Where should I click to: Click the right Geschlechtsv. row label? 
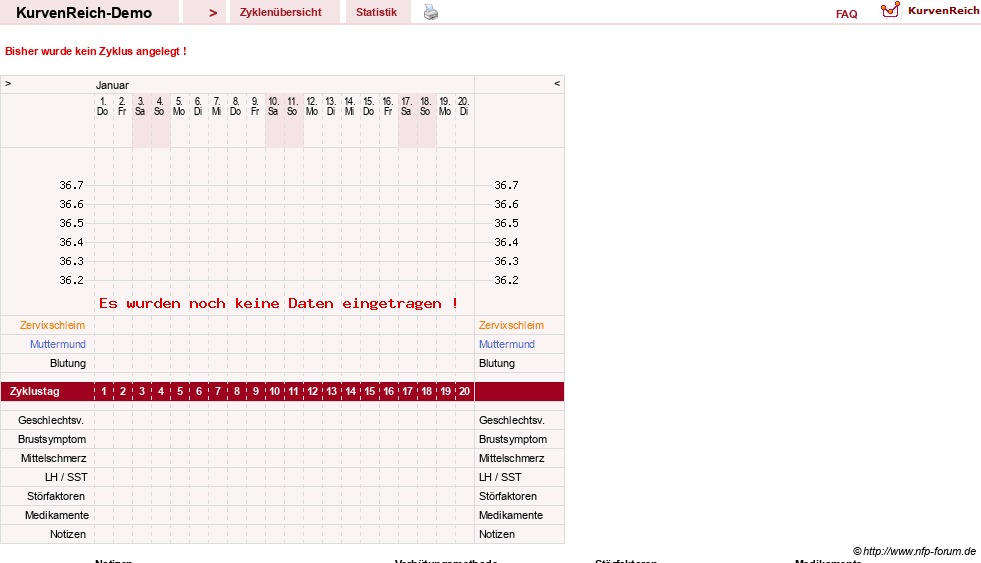pyautogui.click(x=512, y=420)
